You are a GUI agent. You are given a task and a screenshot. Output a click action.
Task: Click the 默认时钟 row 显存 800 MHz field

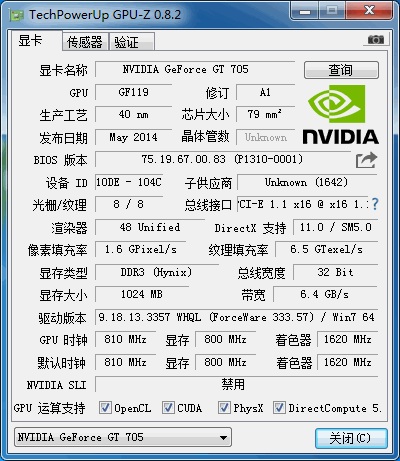click(226, 362)
